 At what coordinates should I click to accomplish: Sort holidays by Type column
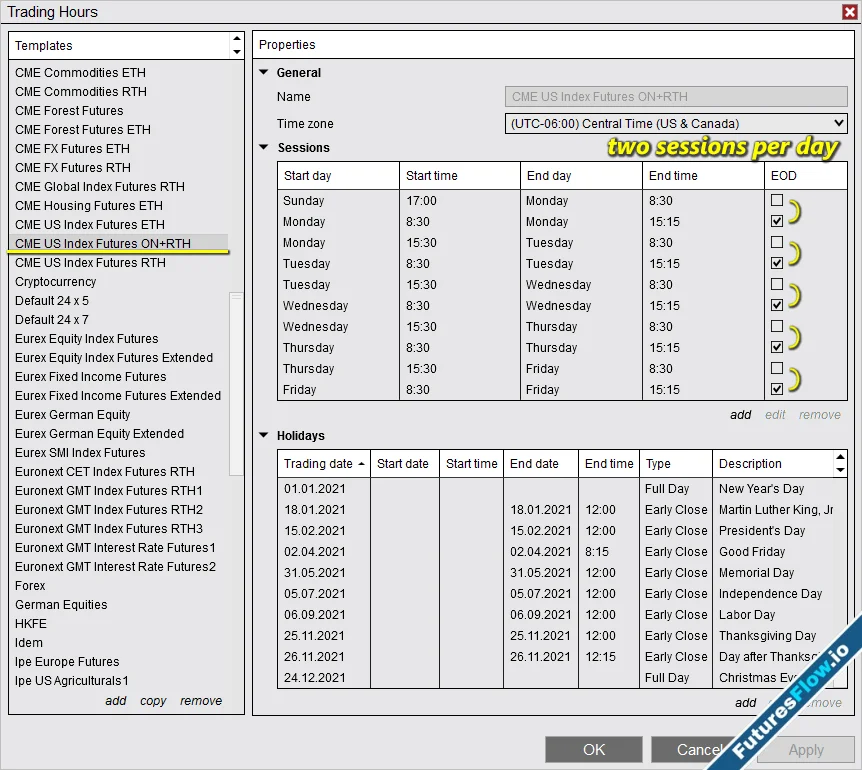coord(676,464)
